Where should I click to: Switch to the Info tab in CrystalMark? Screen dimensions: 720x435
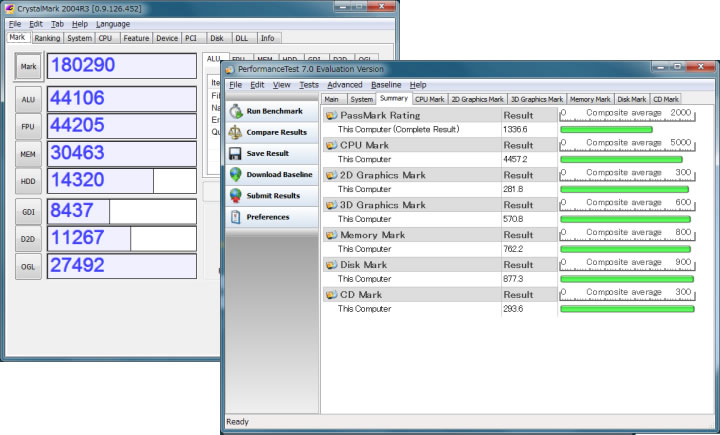268,38
